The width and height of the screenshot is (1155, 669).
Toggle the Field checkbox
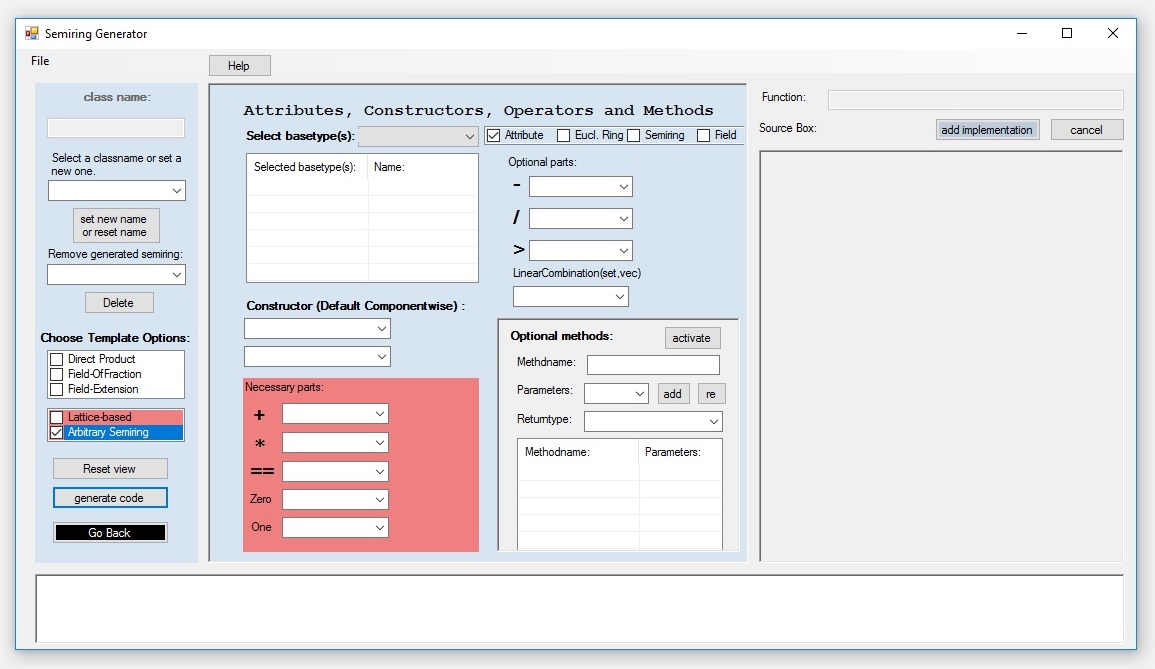[x=704, y=135]
